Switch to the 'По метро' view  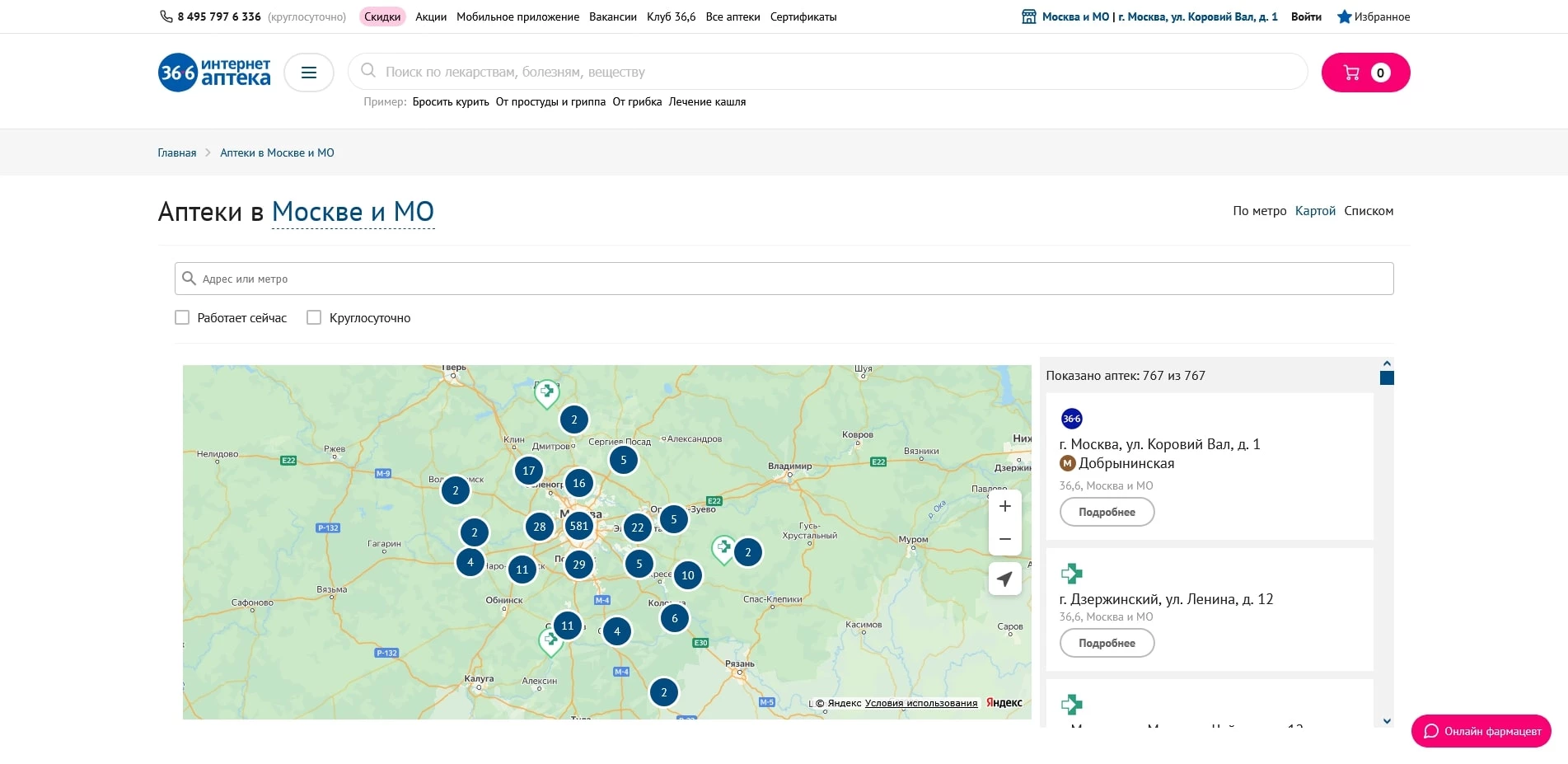click(1259, 211)
